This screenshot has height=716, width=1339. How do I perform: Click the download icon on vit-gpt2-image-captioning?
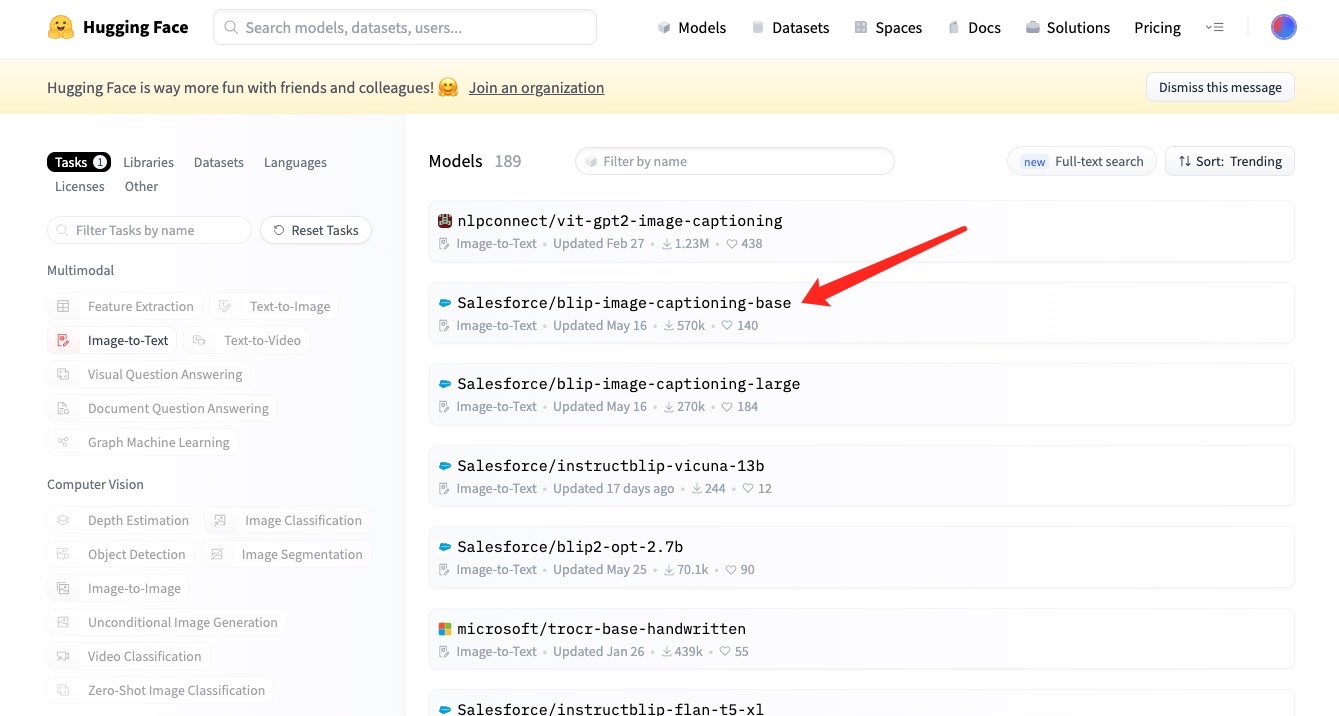(x=668, y=244)
